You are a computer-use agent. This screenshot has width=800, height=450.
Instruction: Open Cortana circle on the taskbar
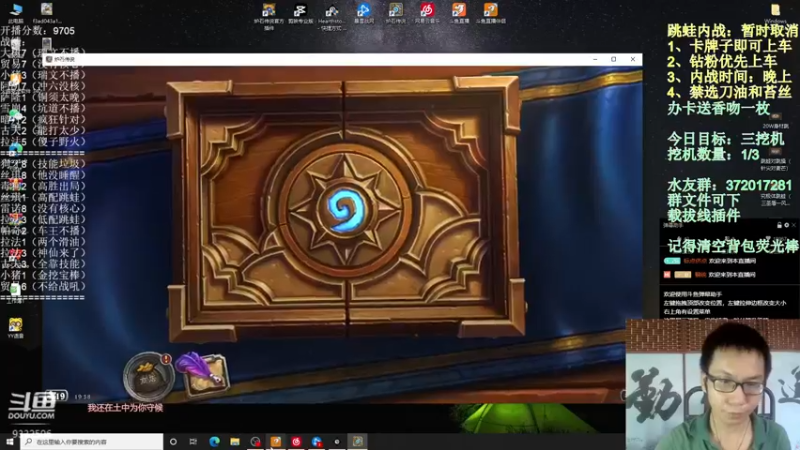pos(173,441)
